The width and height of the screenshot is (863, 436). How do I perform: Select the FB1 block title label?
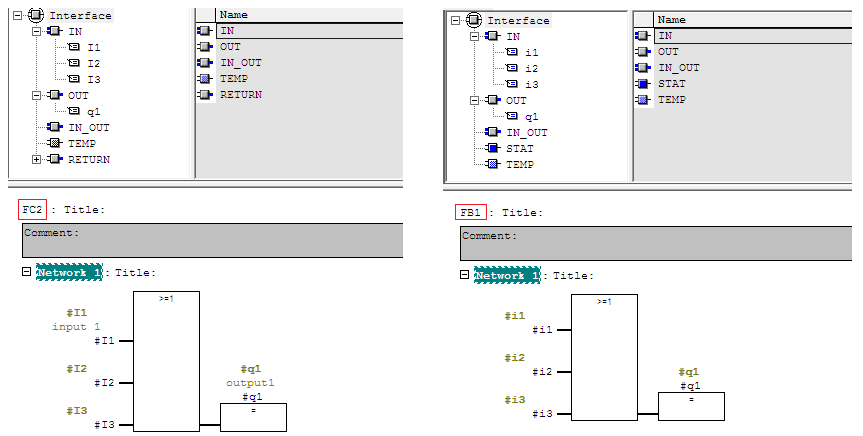coord(468,212)
